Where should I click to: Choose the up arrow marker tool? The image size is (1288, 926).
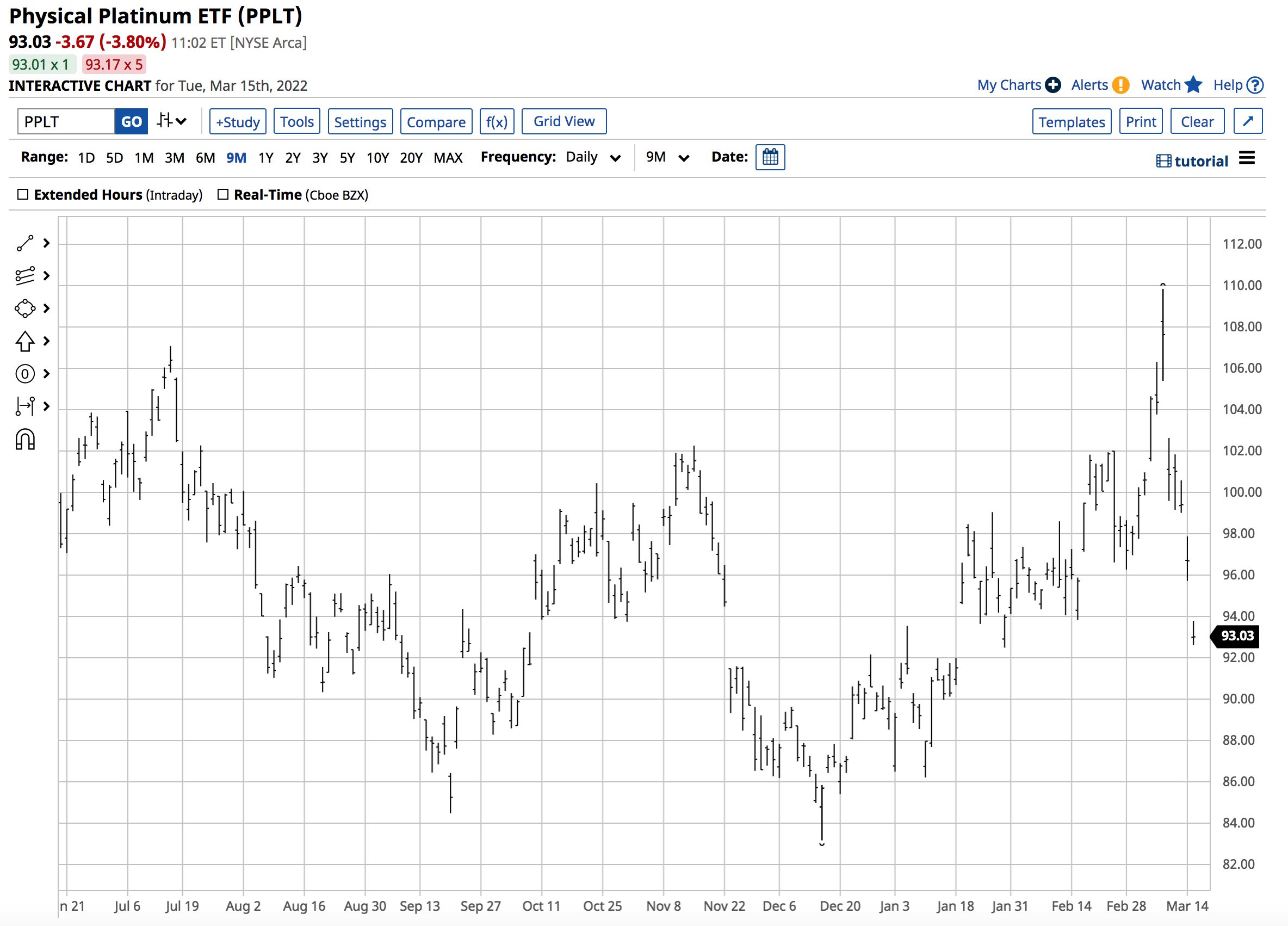(25, 342)
